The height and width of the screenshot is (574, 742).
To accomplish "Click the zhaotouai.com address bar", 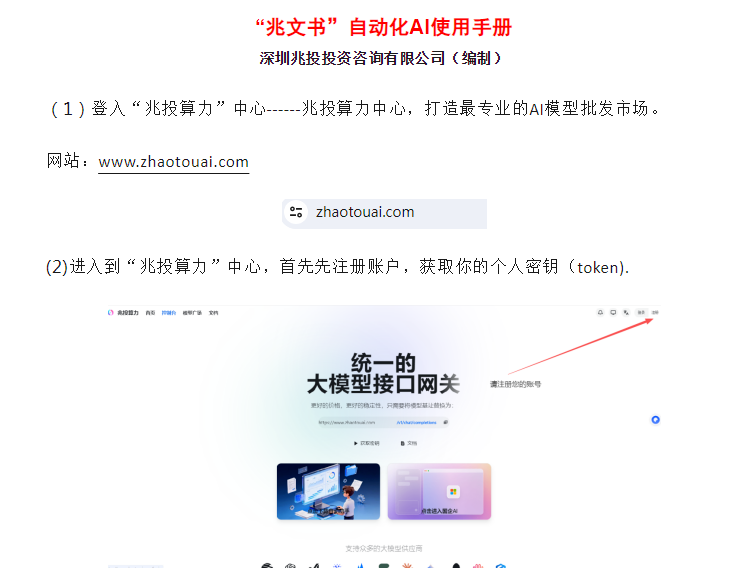I will click(x=384, y=213).
